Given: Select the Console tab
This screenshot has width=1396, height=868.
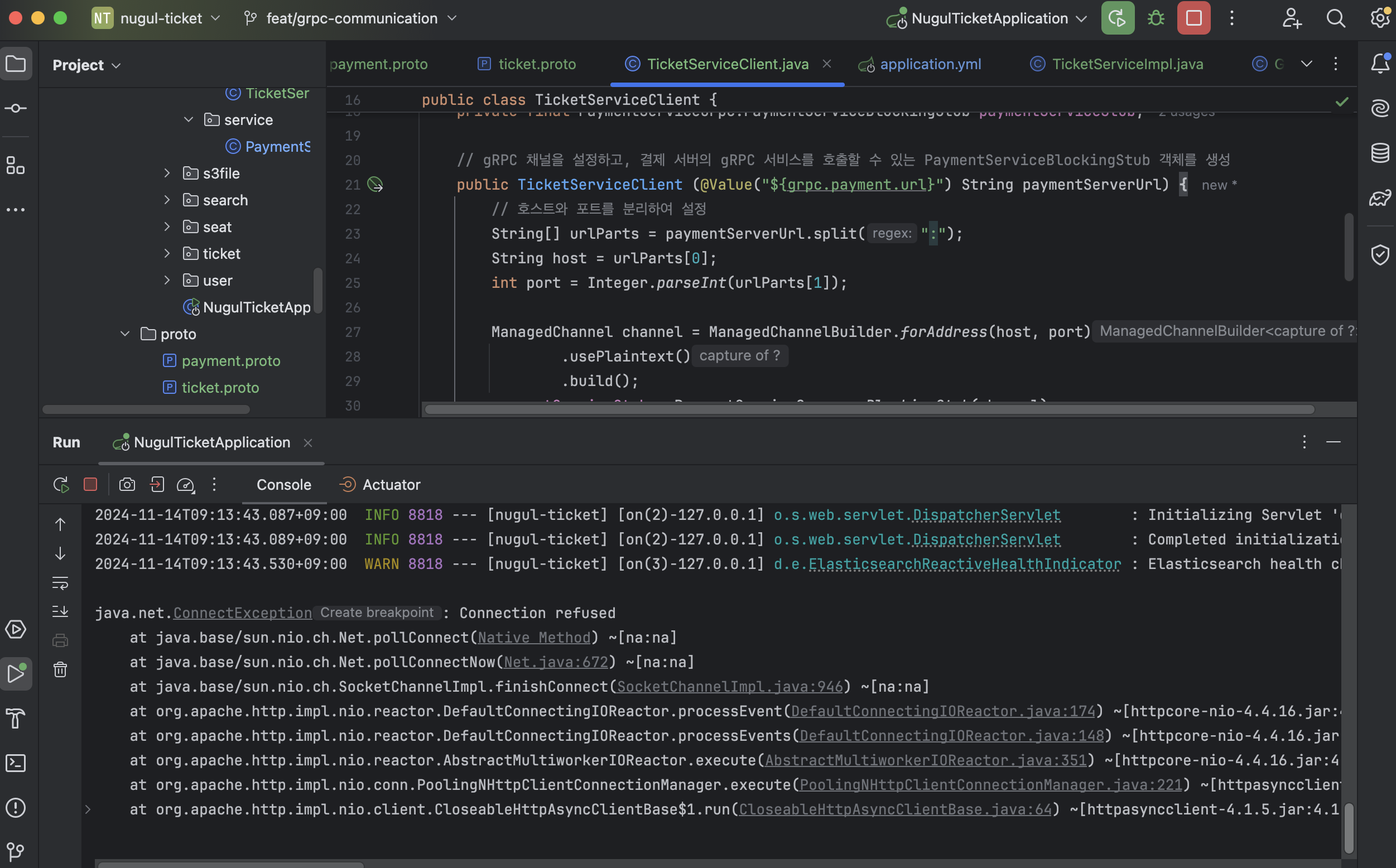Looking at the screenshot, I should (x=284, y=485).
